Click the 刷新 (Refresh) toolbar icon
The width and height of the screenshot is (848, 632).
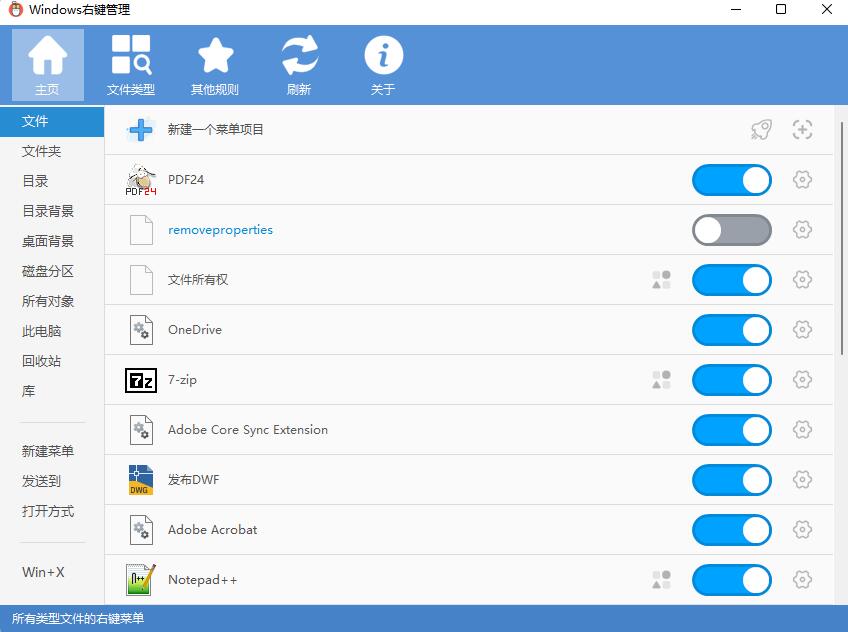299,55
